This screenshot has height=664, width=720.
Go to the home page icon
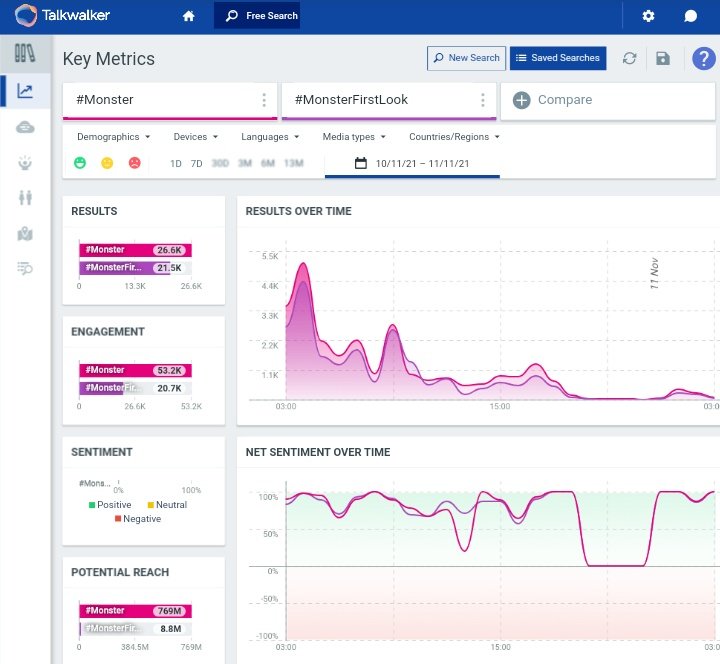click(188, 16)
